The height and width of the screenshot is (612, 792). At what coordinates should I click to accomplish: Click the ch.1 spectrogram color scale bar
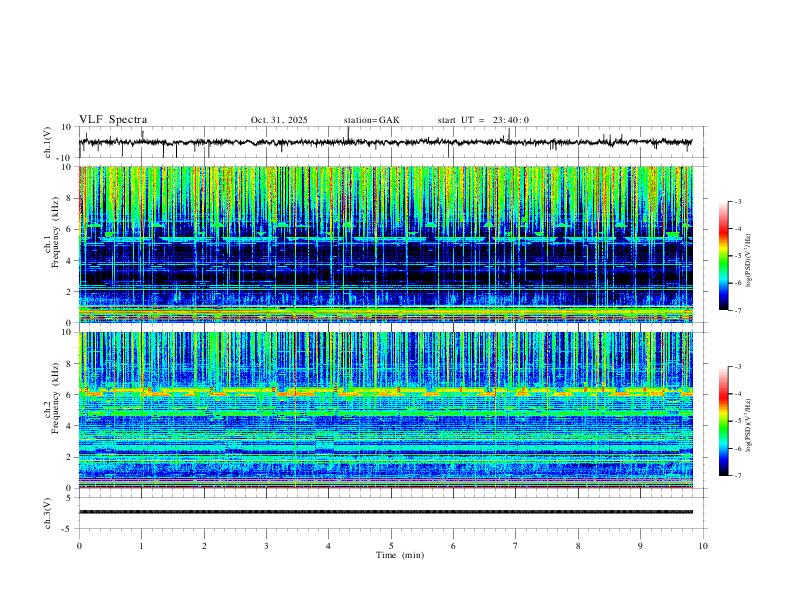coord(724,256)
